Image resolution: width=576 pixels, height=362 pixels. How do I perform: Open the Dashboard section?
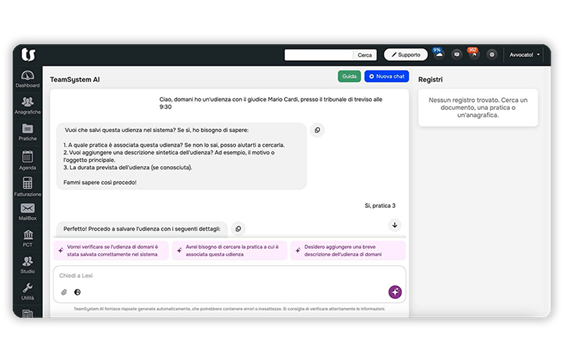pos(28,79)
